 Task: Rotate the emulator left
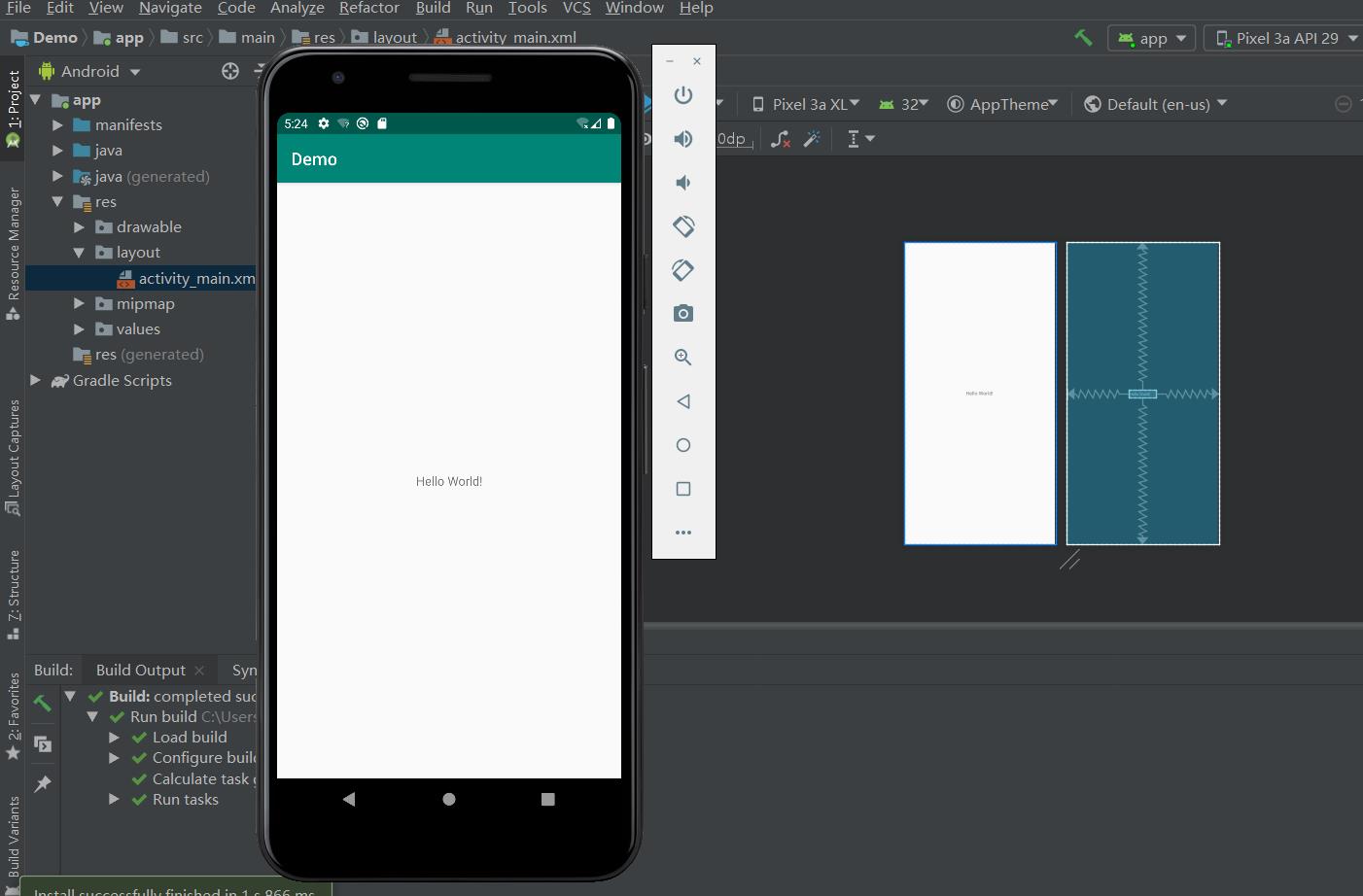[683, 226]
